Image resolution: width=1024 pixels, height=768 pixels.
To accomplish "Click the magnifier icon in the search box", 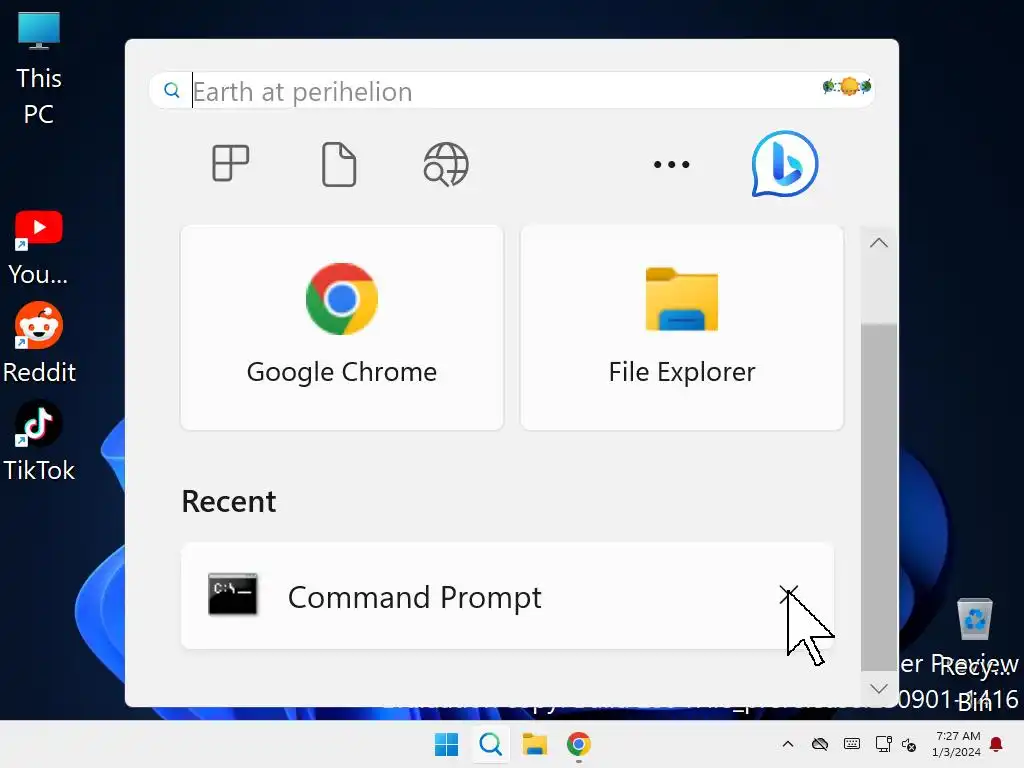I will 172,90.
